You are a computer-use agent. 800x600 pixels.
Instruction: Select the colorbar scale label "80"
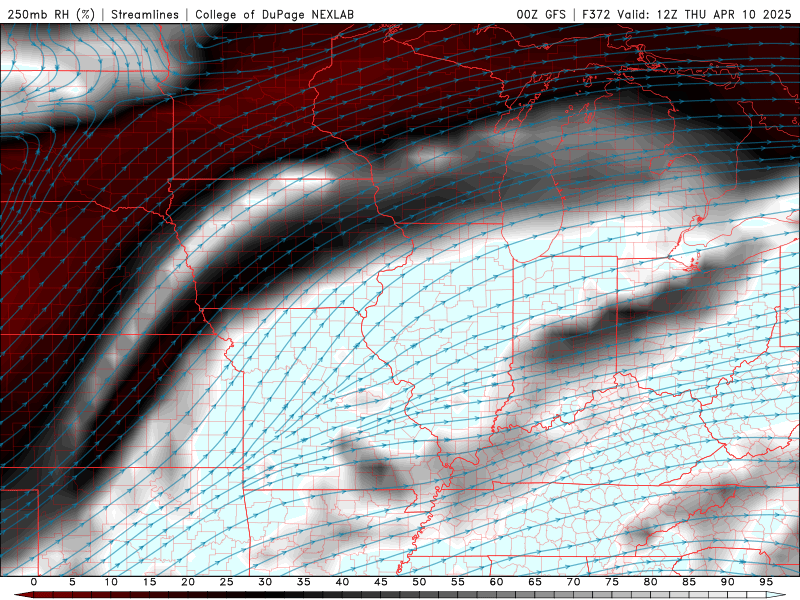coord(650,582)
